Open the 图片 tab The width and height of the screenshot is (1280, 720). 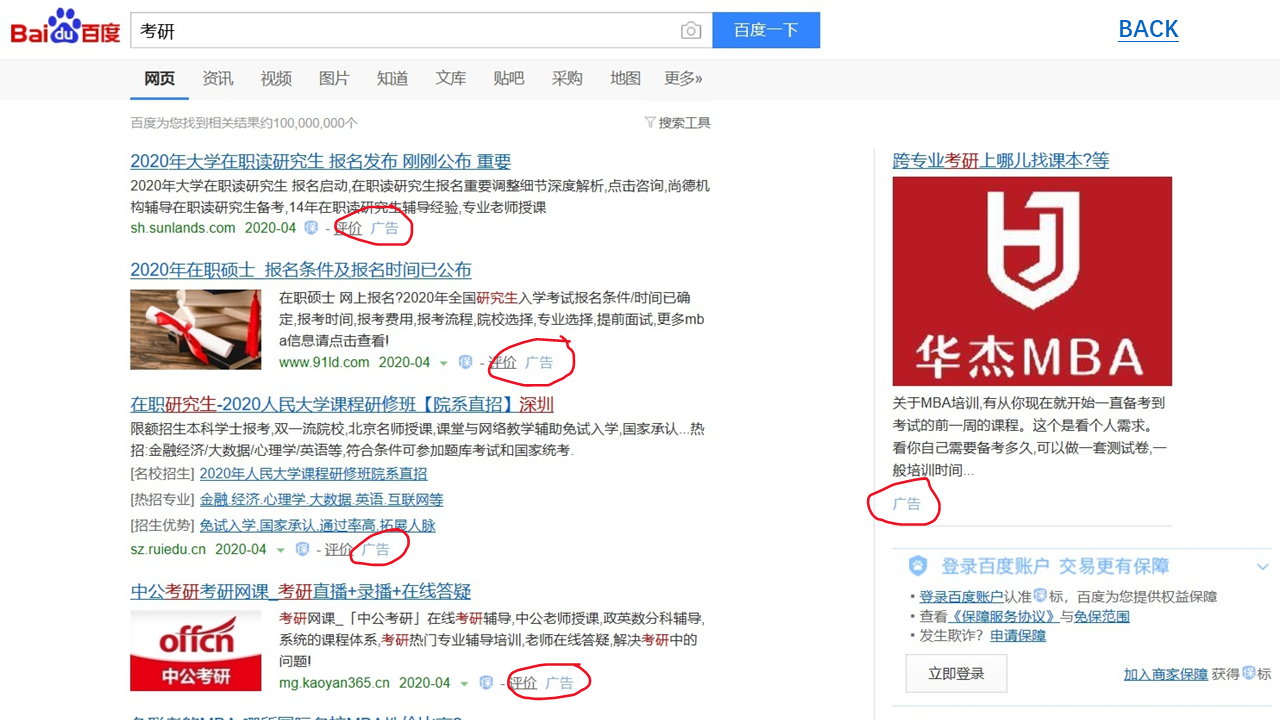(334, 78)
